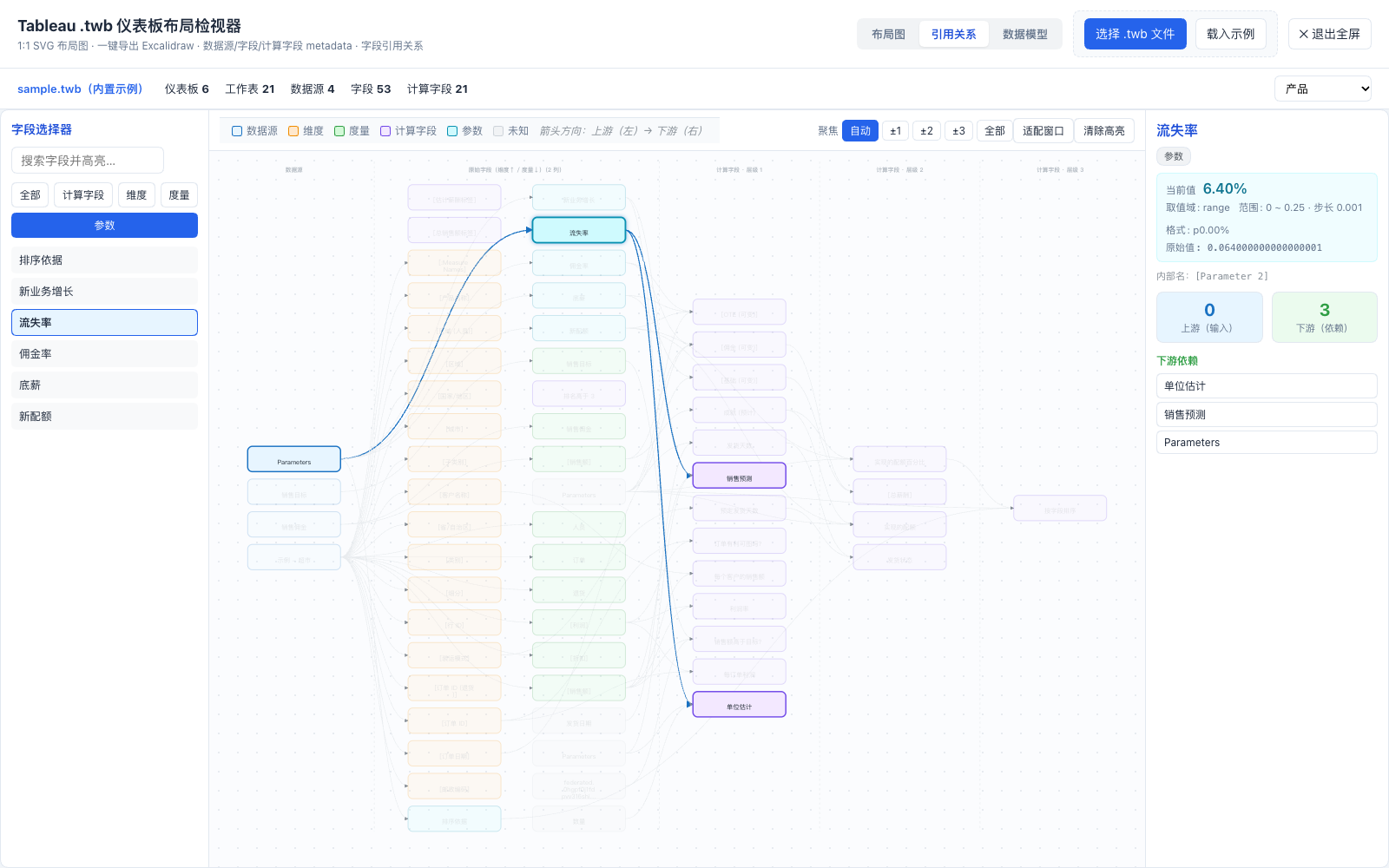Image resolution: width=1389 pixels, height=868 pixels.
Task: Open the 产品 dropdown selector
Action: tap(1323, 89)
